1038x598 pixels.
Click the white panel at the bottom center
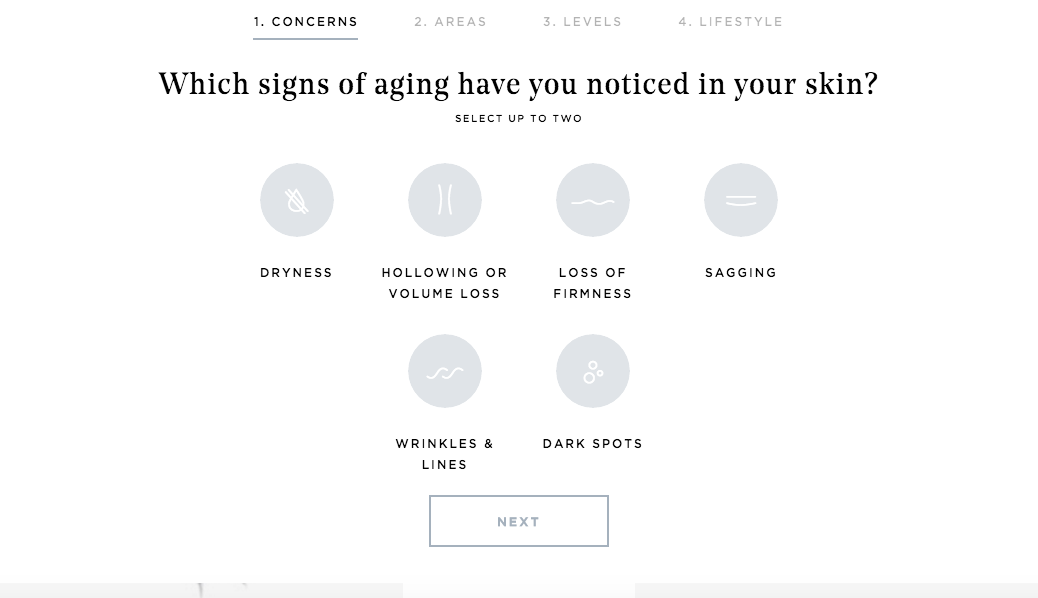(x=518, y=590)
